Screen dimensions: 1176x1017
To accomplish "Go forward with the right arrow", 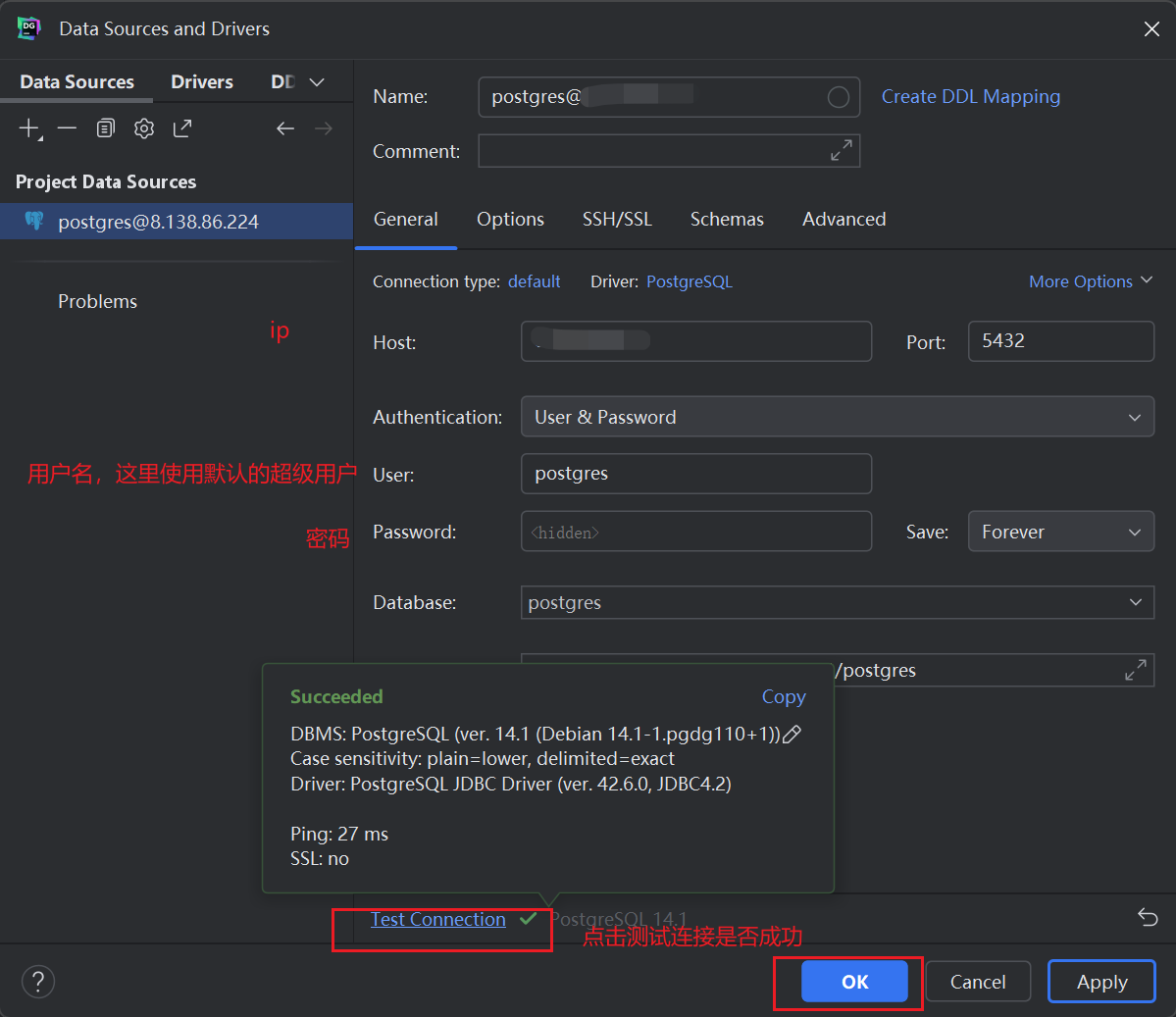I will click(324, 128).
